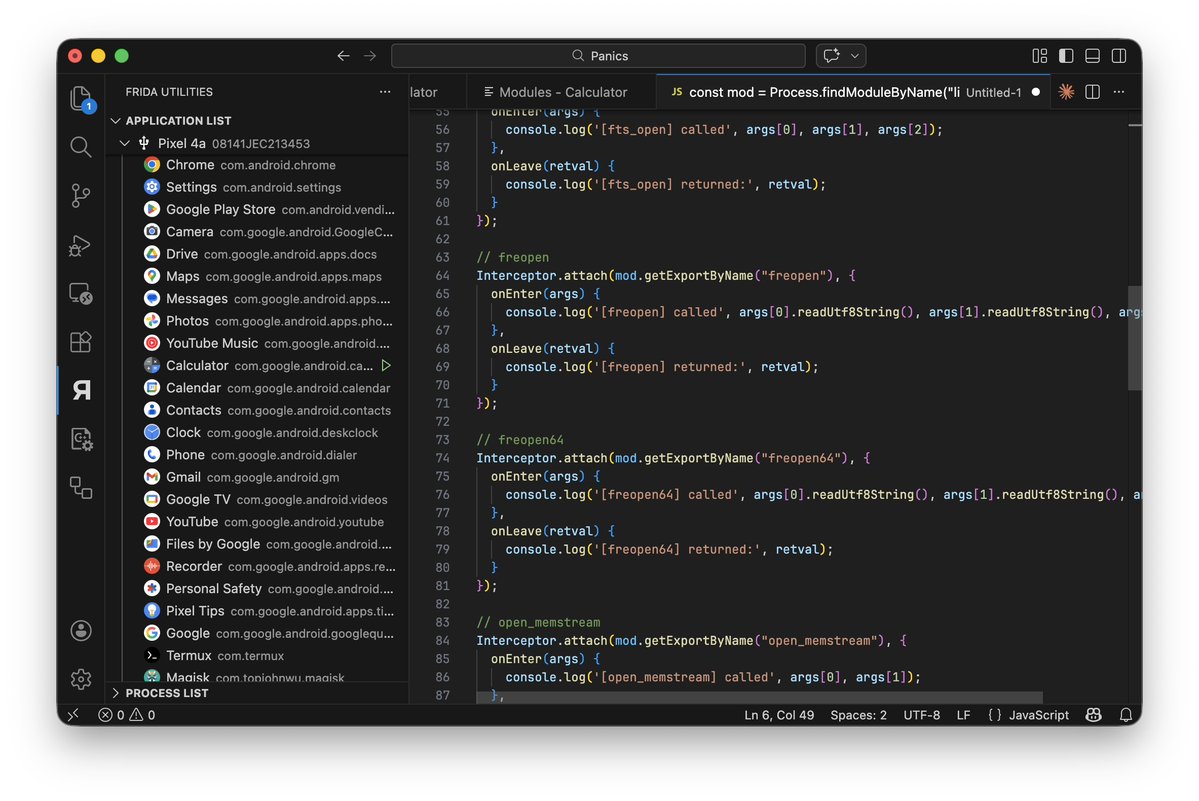1199x801 pixels.
Task: Click the Copilot icon in status bar
Action: point(1093,714)
